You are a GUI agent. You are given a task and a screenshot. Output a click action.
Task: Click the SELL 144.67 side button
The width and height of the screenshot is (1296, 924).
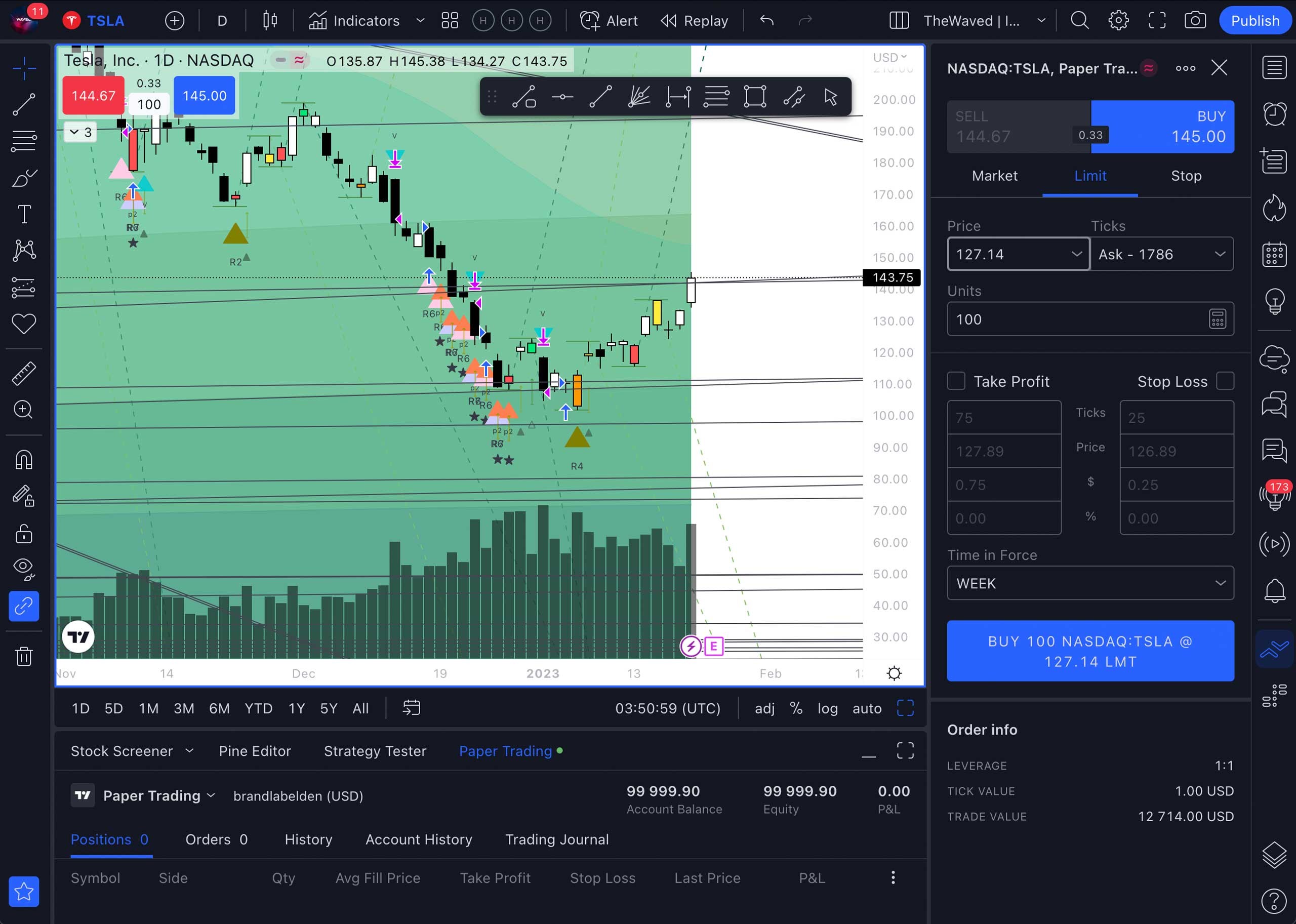[1019, 127]
